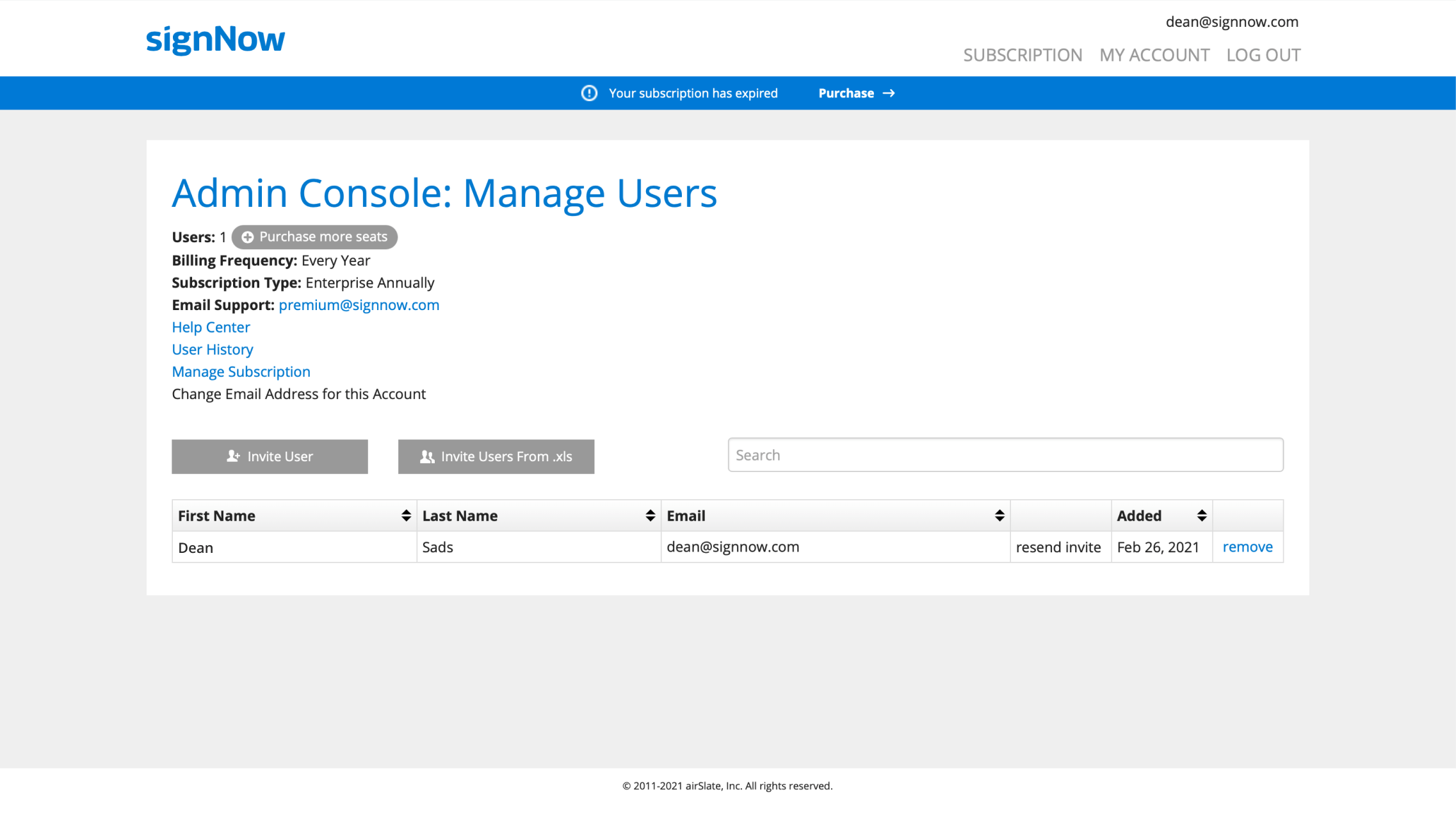The height and width of the screenshot is (829, 1456).
Task: Focus the Search users input field
Action: (1005, 456)
